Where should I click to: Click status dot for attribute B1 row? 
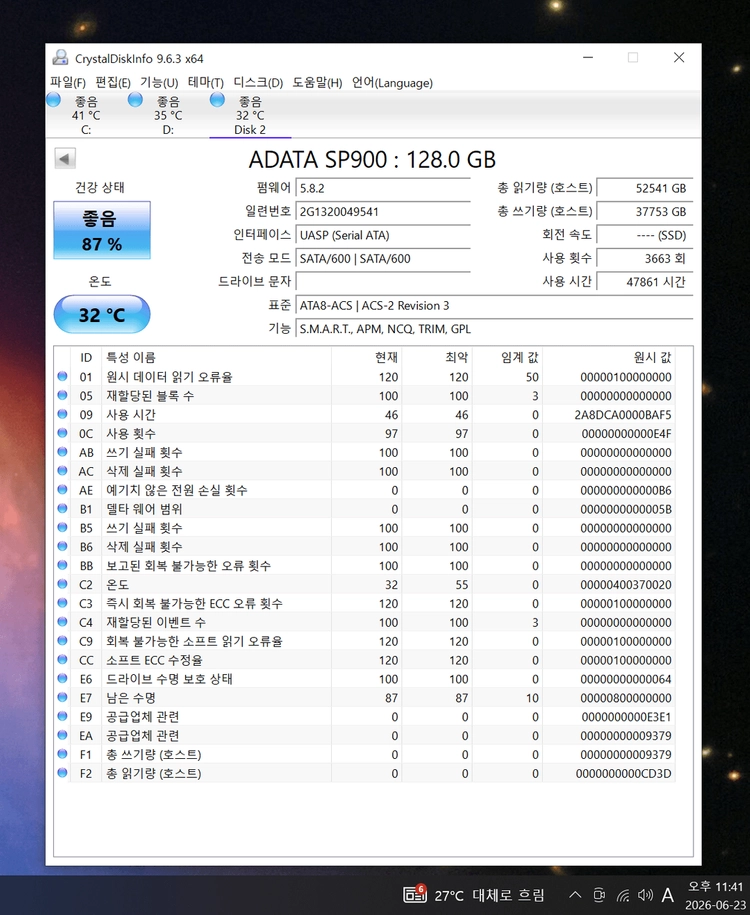coord(62,508)
